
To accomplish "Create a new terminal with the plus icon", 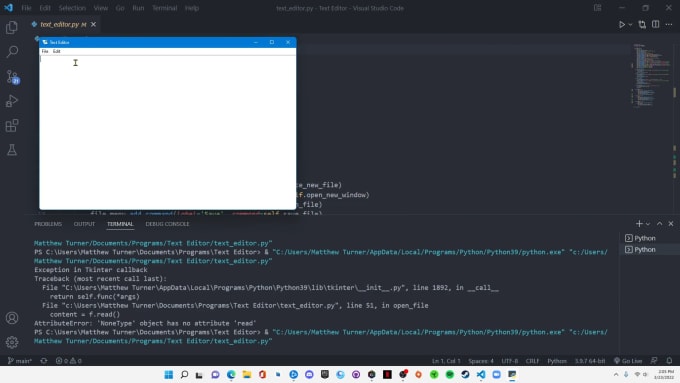I will [x=639, y=224].
